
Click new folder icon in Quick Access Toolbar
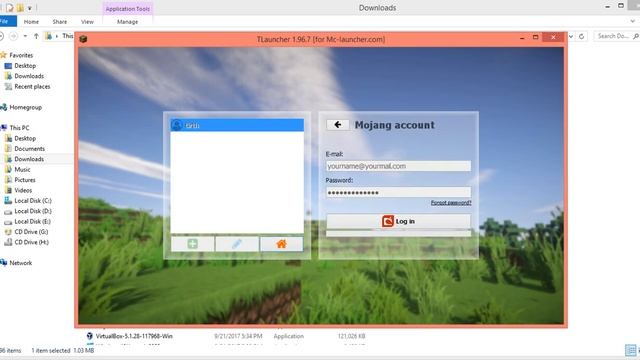pyautogui.click(x=20, y=8)
